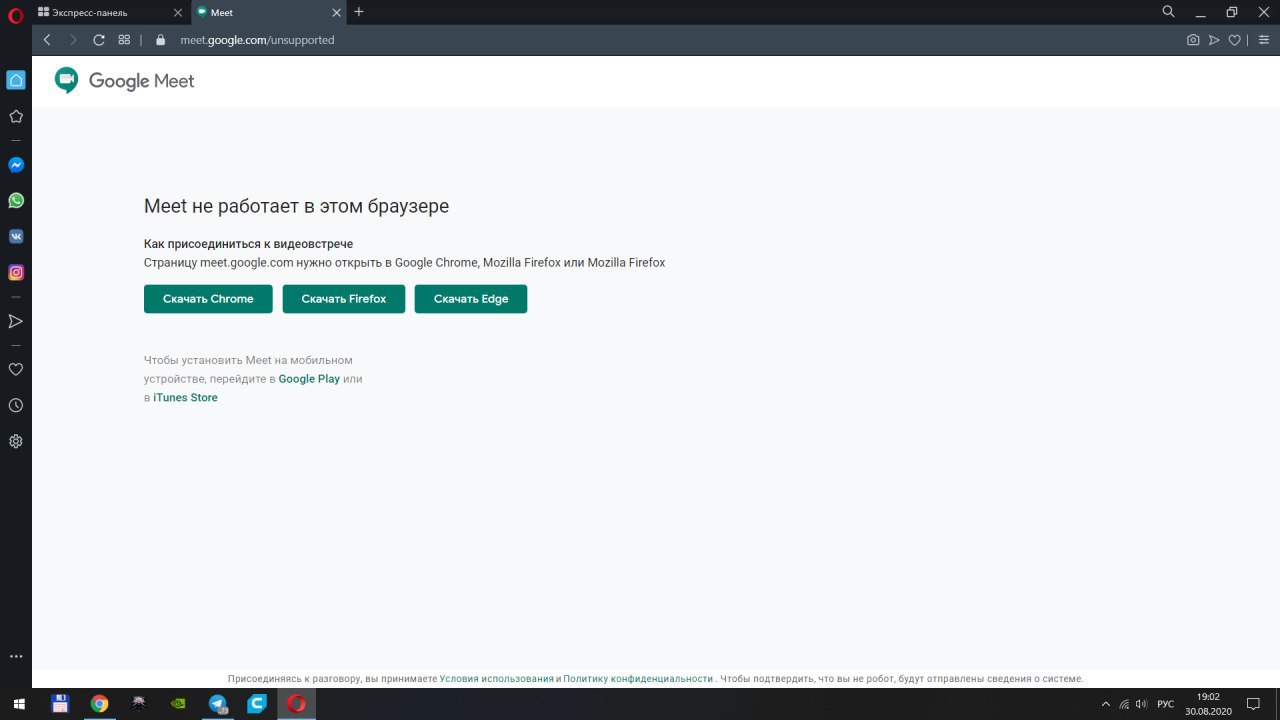Screen dimensions: 1280x720
Task: Open the Opera taskbar icon
Action: (296, 704)
